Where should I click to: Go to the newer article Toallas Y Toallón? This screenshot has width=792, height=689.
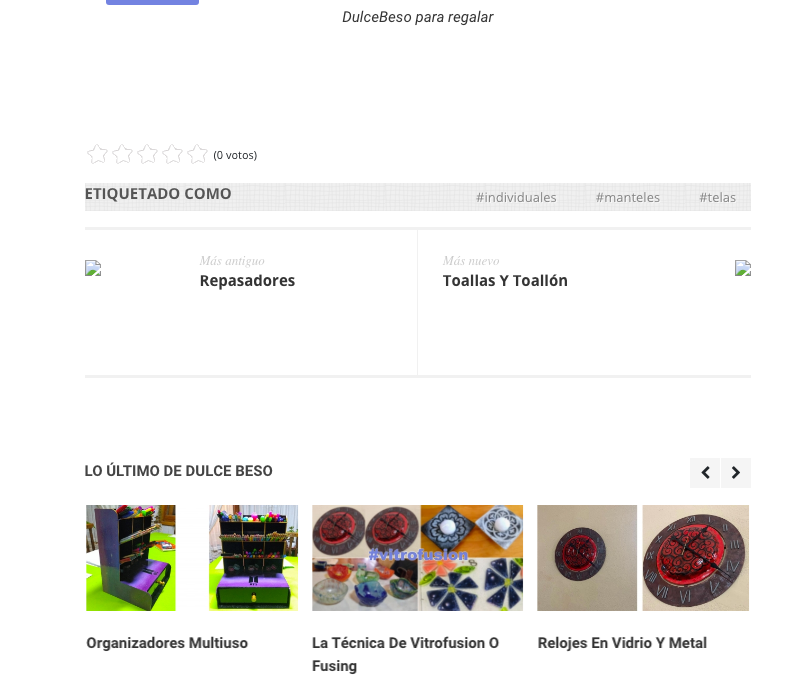(505, 280)
